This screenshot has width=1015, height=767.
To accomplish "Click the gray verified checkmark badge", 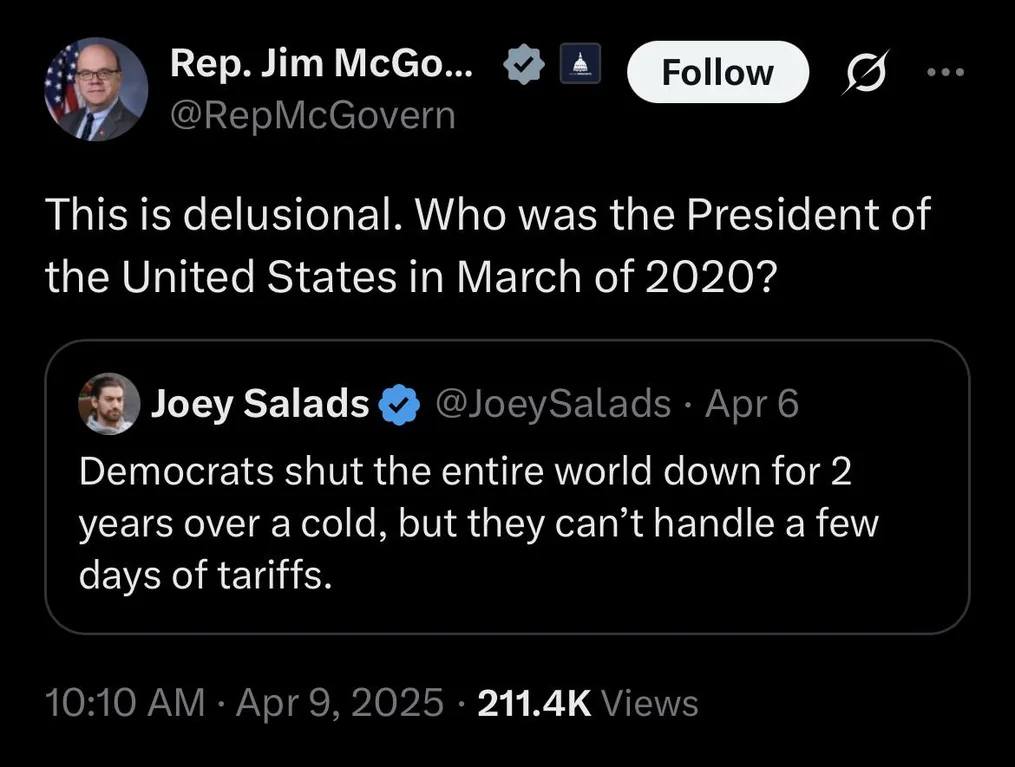I will click(524, 64).
